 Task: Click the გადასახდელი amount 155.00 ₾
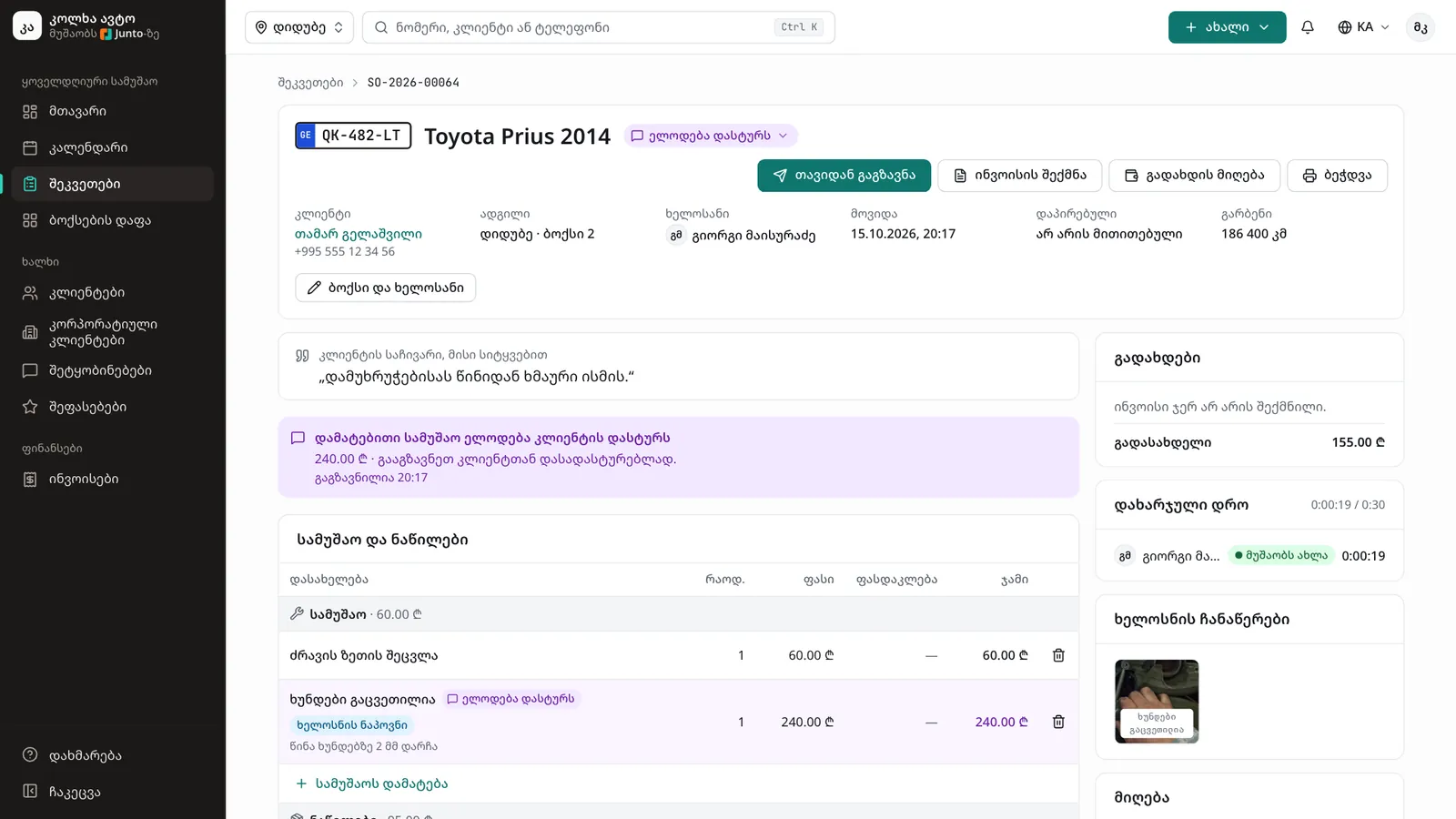click(1358, 442)
